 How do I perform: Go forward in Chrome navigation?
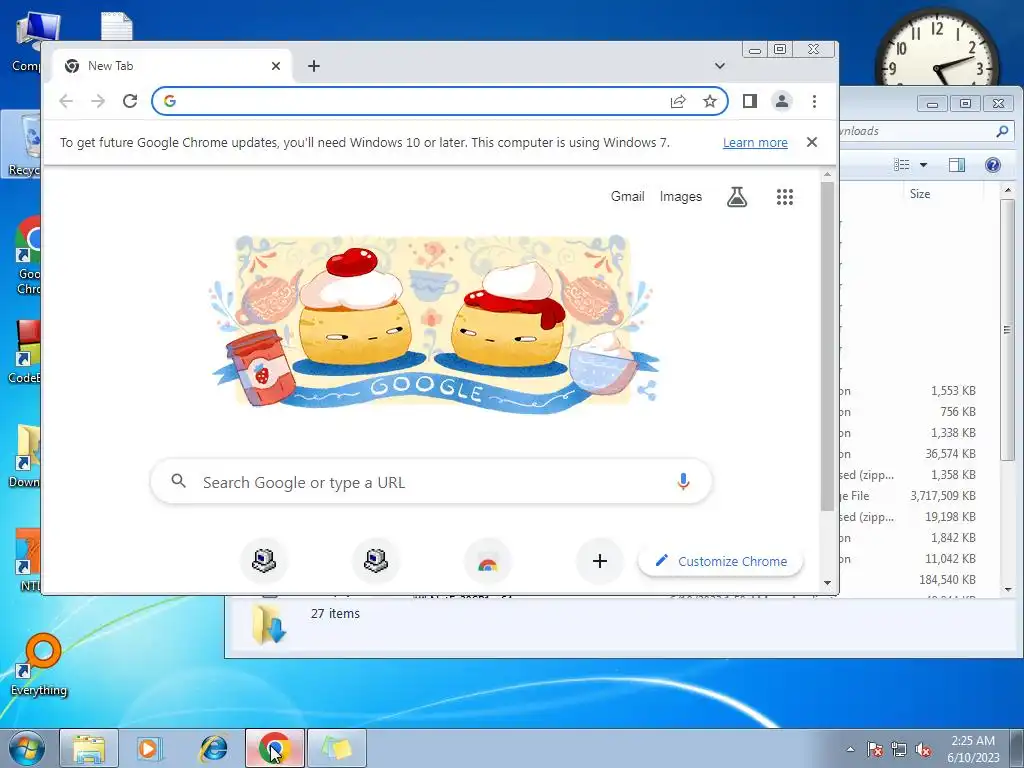pos(98,101)
